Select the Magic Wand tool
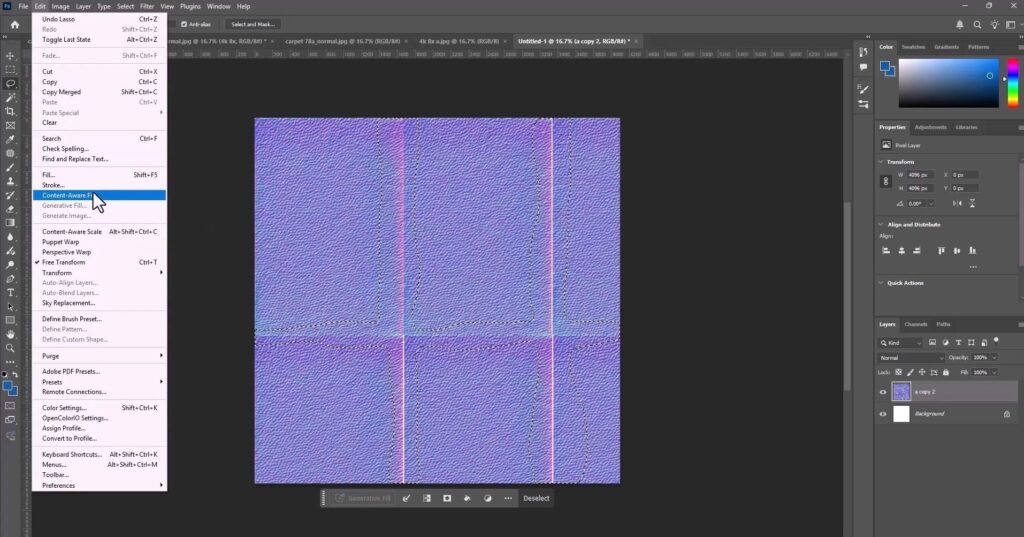This screenshot has height=537, width=1024. (10, 97)
